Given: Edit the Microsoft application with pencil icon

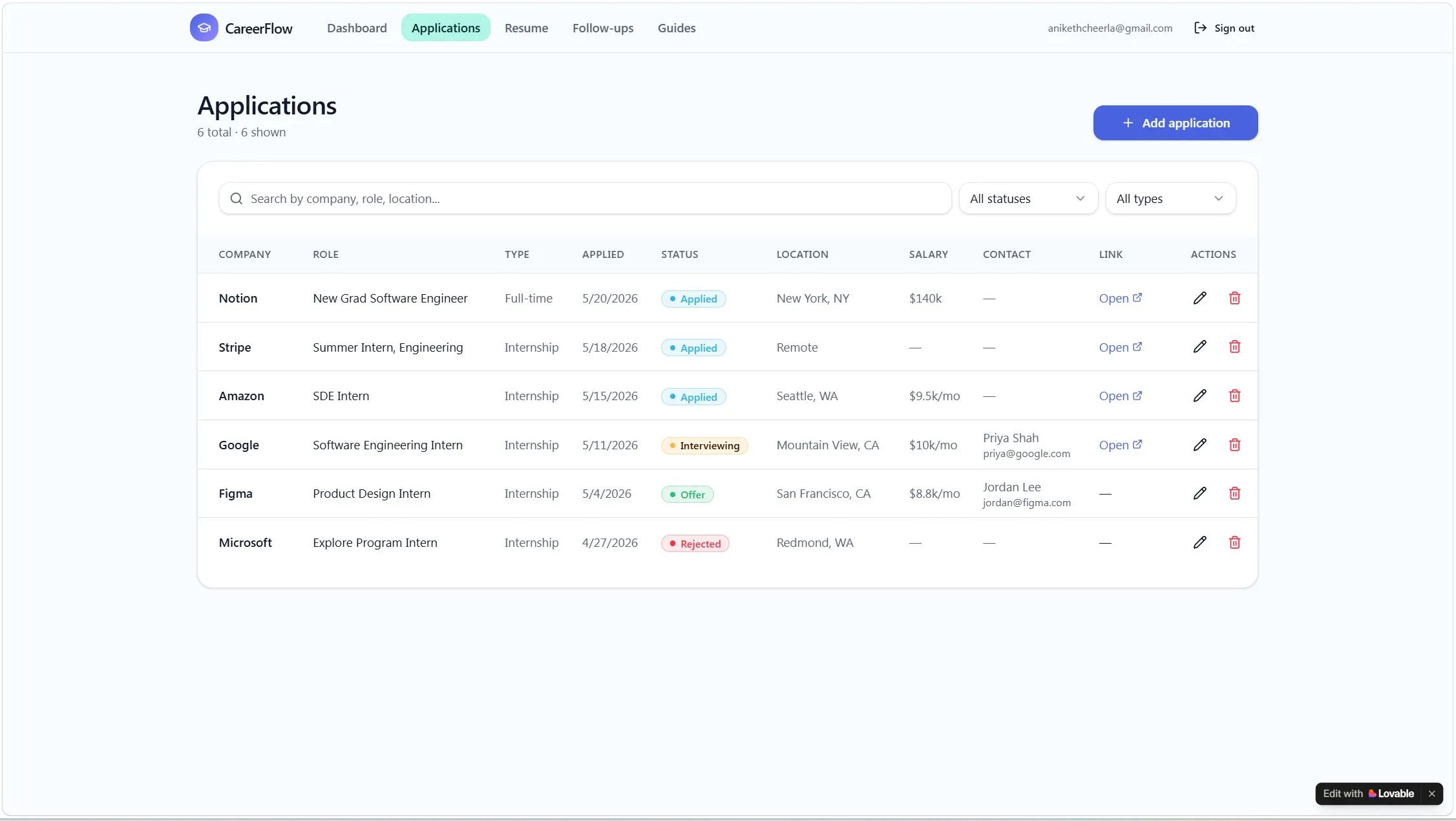Looking at the screenshot, I should pyautogui.click(x=1199, y=542).
